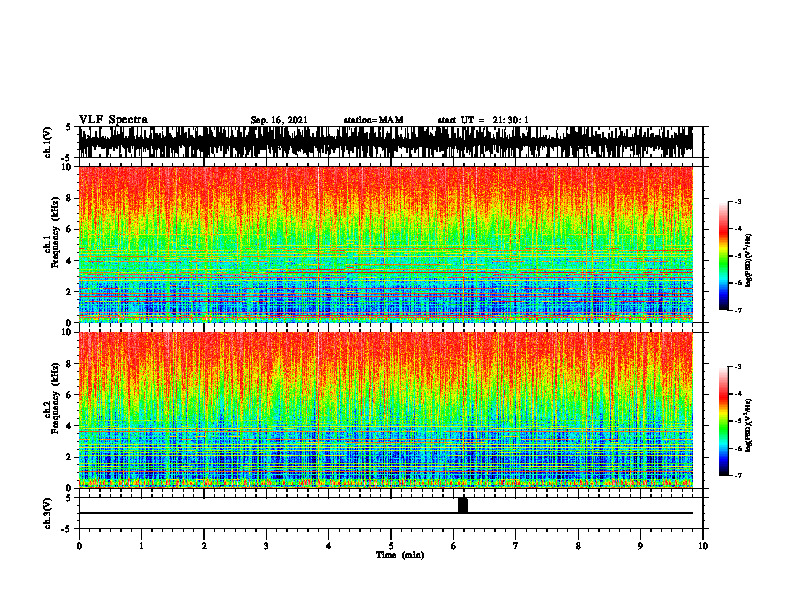Select the date text "Sep. 16, 2021"
This screenshot has width=792, height=612.
tap(279, 120)
